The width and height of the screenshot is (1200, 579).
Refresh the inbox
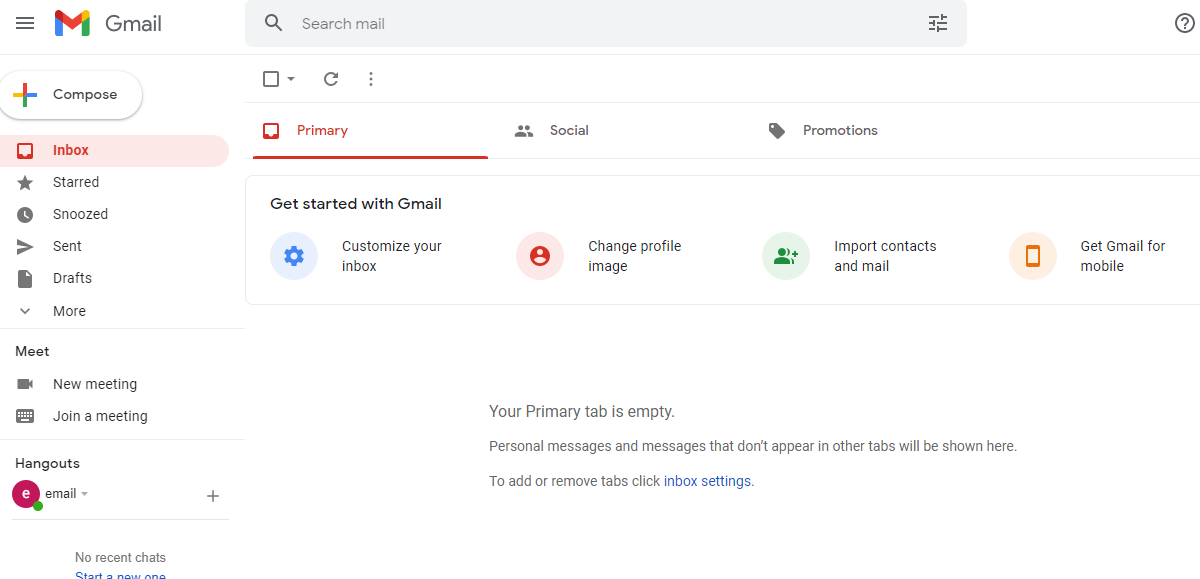330,78
